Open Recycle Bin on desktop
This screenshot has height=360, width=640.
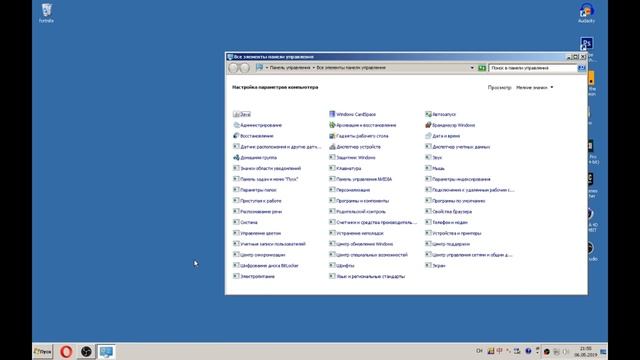tap(47, 13)
